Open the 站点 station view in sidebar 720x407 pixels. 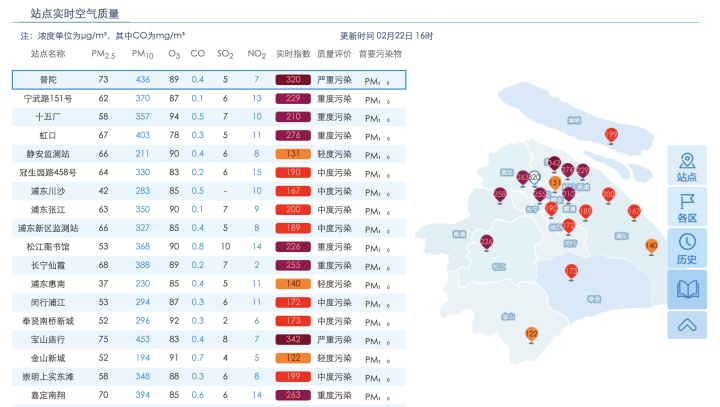(x=687, y=165)
